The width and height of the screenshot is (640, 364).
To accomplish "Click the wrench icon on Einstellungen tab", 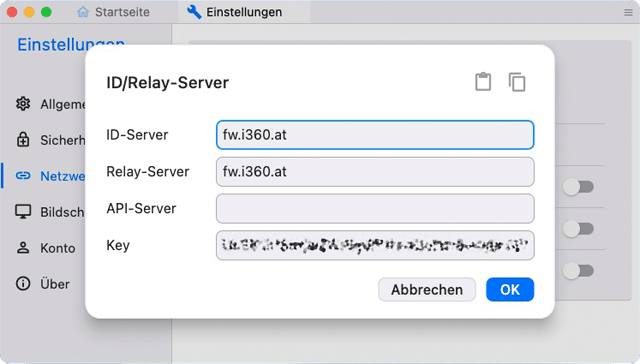I will (x=194, y=12).
